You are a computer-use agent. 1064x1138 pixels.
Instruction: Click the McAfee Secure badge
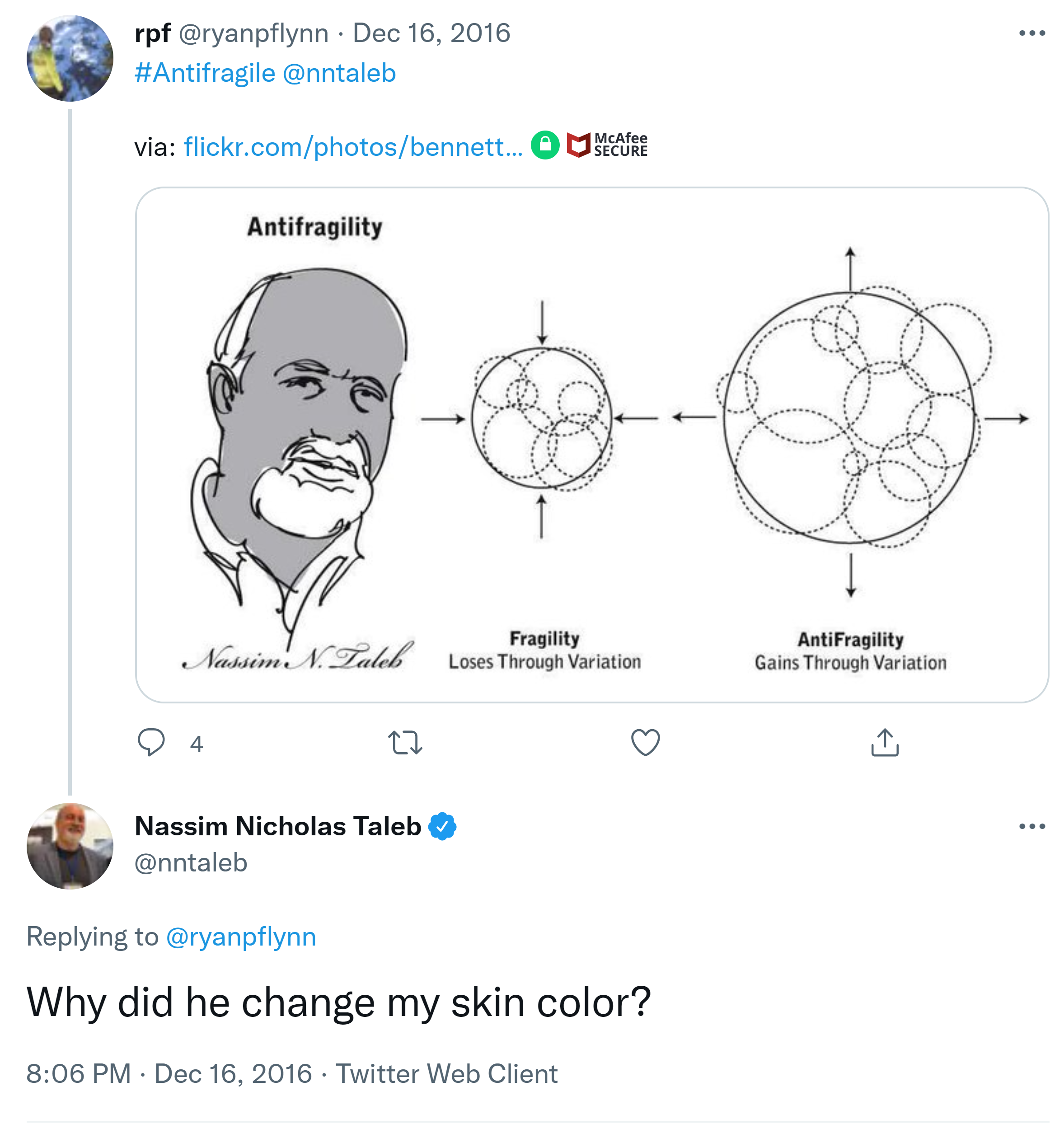pos(607,145)
